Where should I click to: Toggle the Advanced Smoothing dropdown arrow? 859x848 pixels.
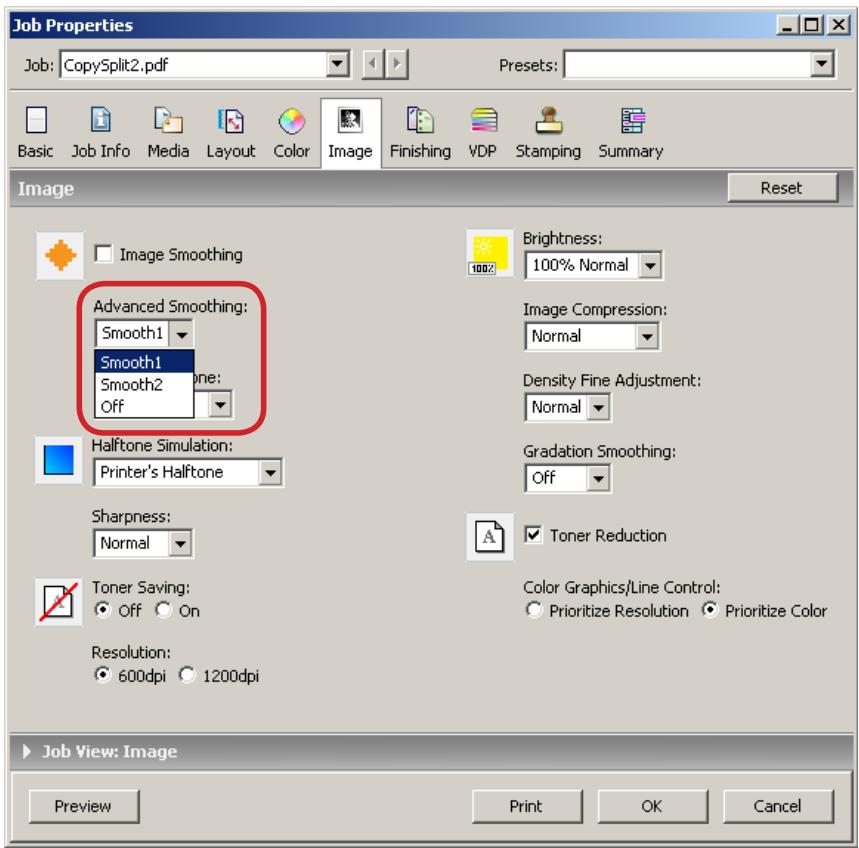click(x=181, y=333)
